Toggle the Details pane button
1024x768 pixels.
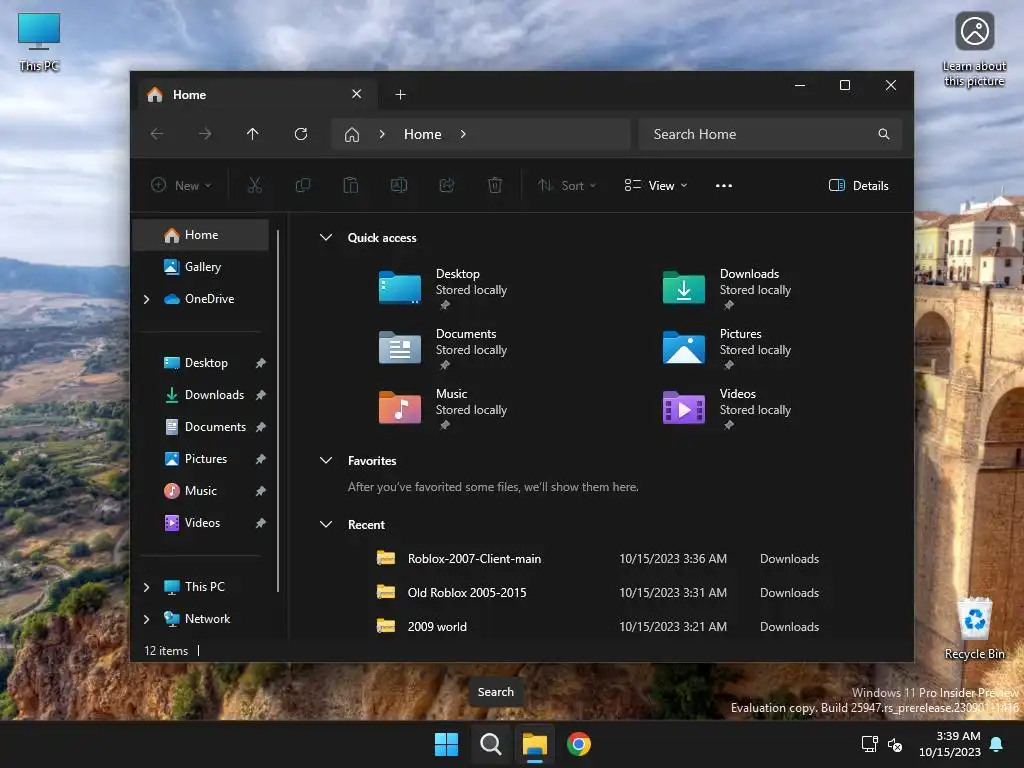pos(859,185)
